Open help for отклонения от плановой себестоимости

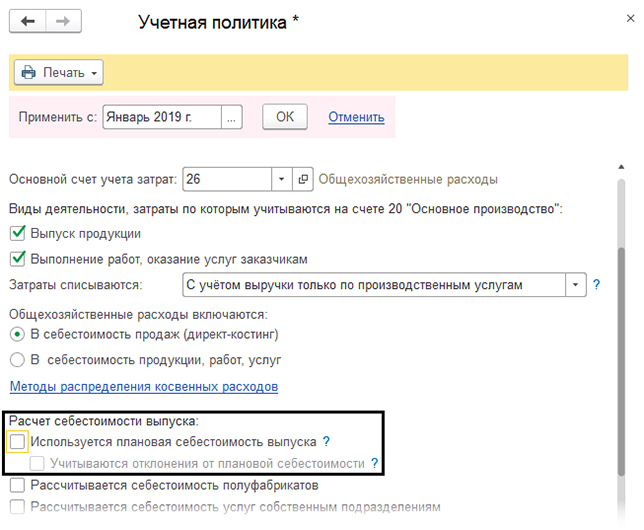tap(375, 463)
